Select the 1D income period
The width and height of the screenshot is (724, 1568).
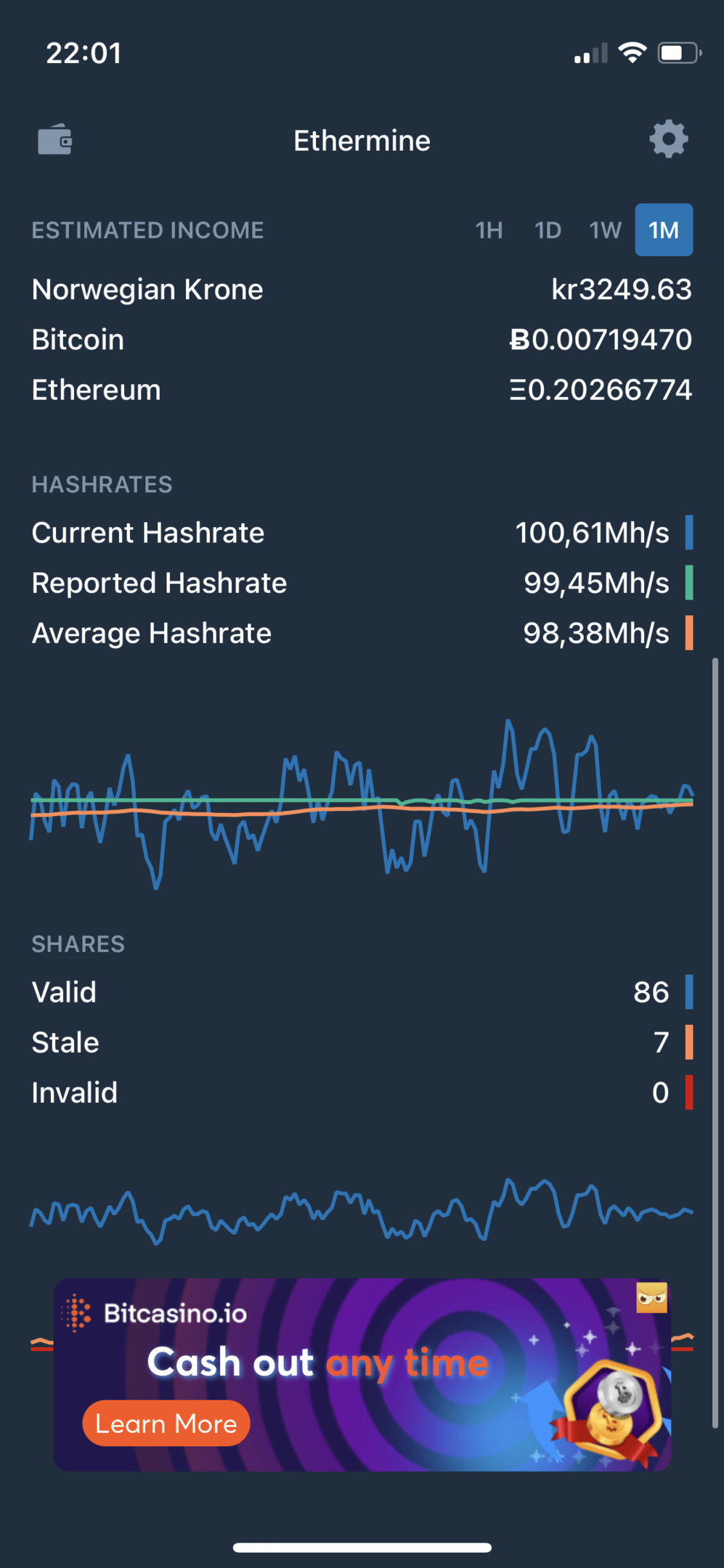click(548, 230)
